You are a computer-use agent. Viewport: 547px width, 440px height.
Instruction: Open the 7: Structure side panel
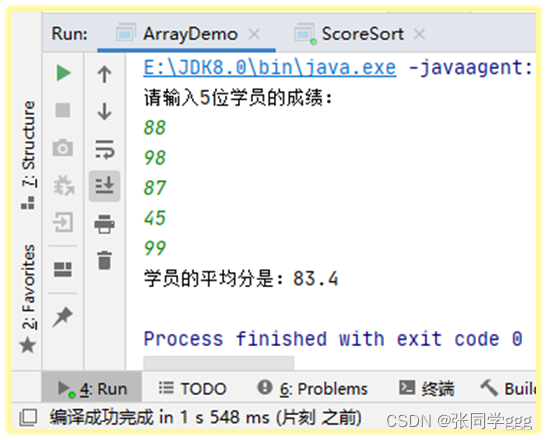(29, 155)
